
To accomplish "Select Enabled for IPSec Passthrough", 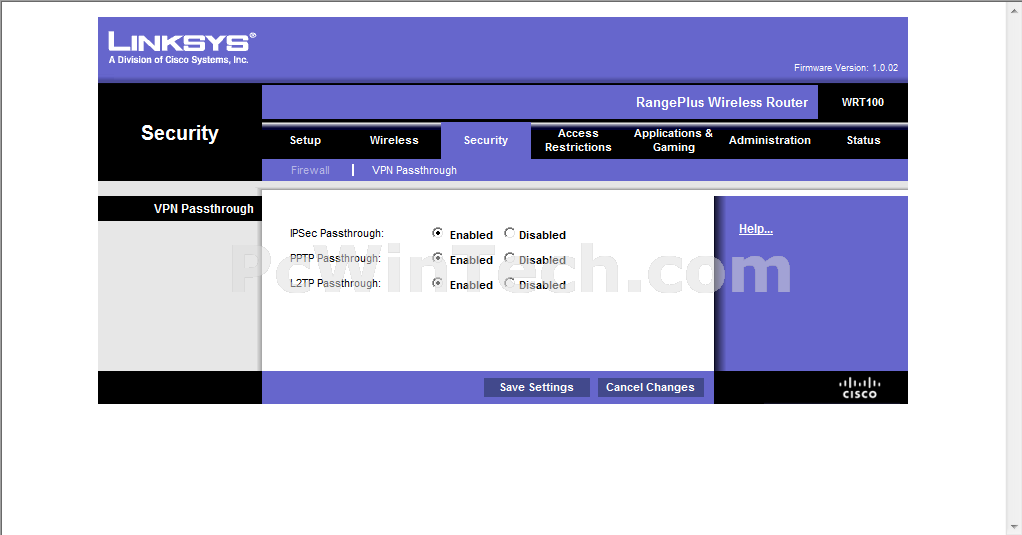I will pos(437,233).
